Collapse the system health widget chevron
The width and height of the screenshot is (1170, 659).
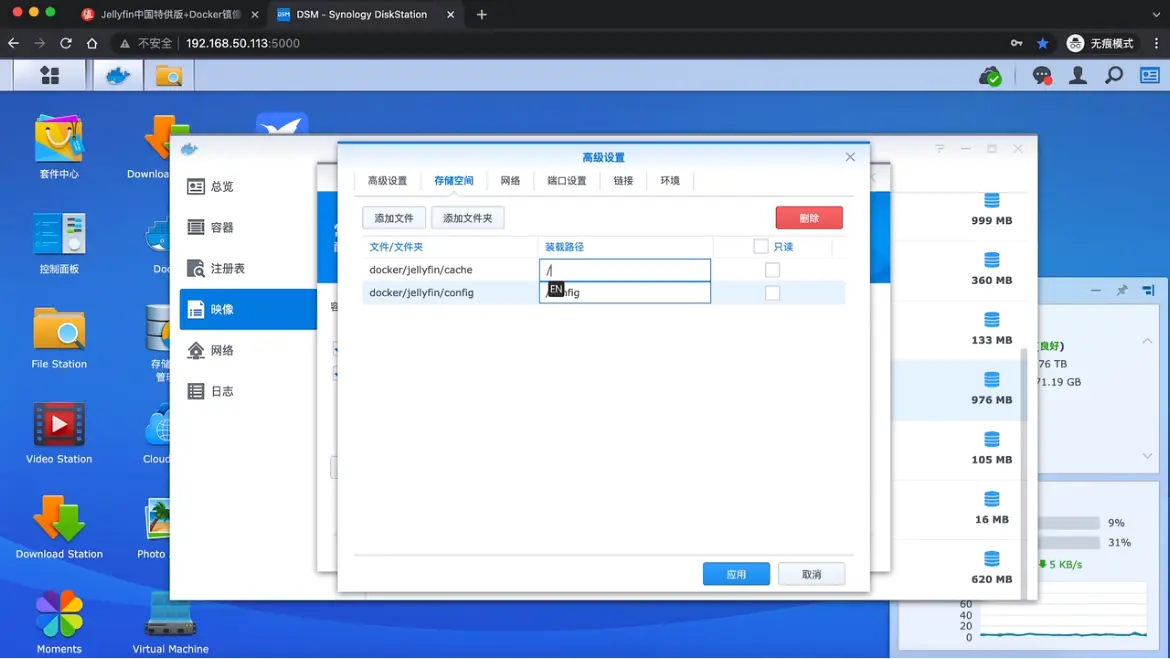point(1147,341)
